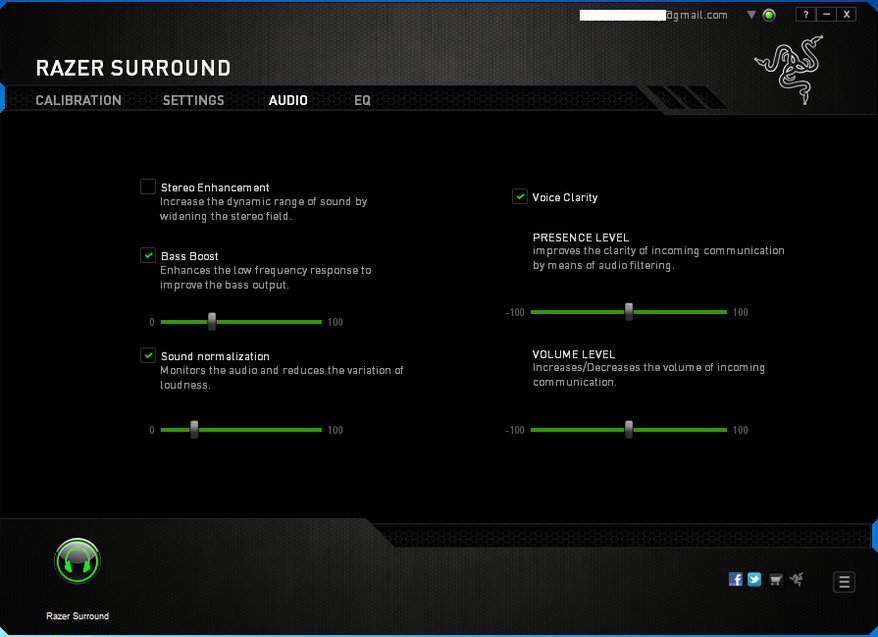The height and width of the screenshot is (637, 878).
Task: Open the Twitter icon link
Action: [x=754, y=579]
